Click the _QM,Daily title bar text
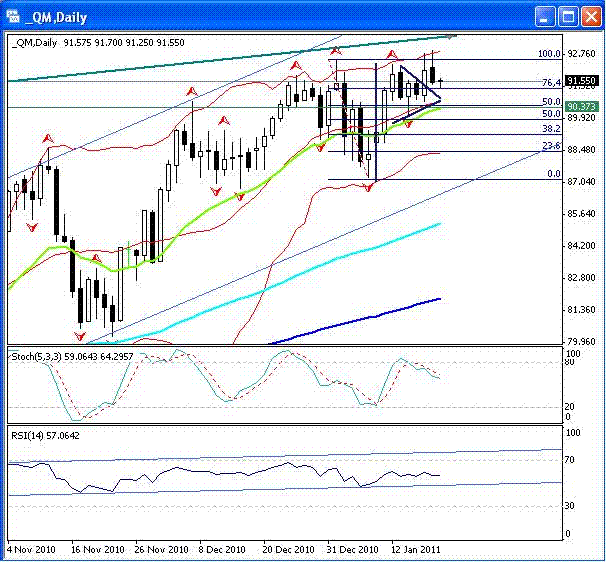 click(x=56, y=17)
